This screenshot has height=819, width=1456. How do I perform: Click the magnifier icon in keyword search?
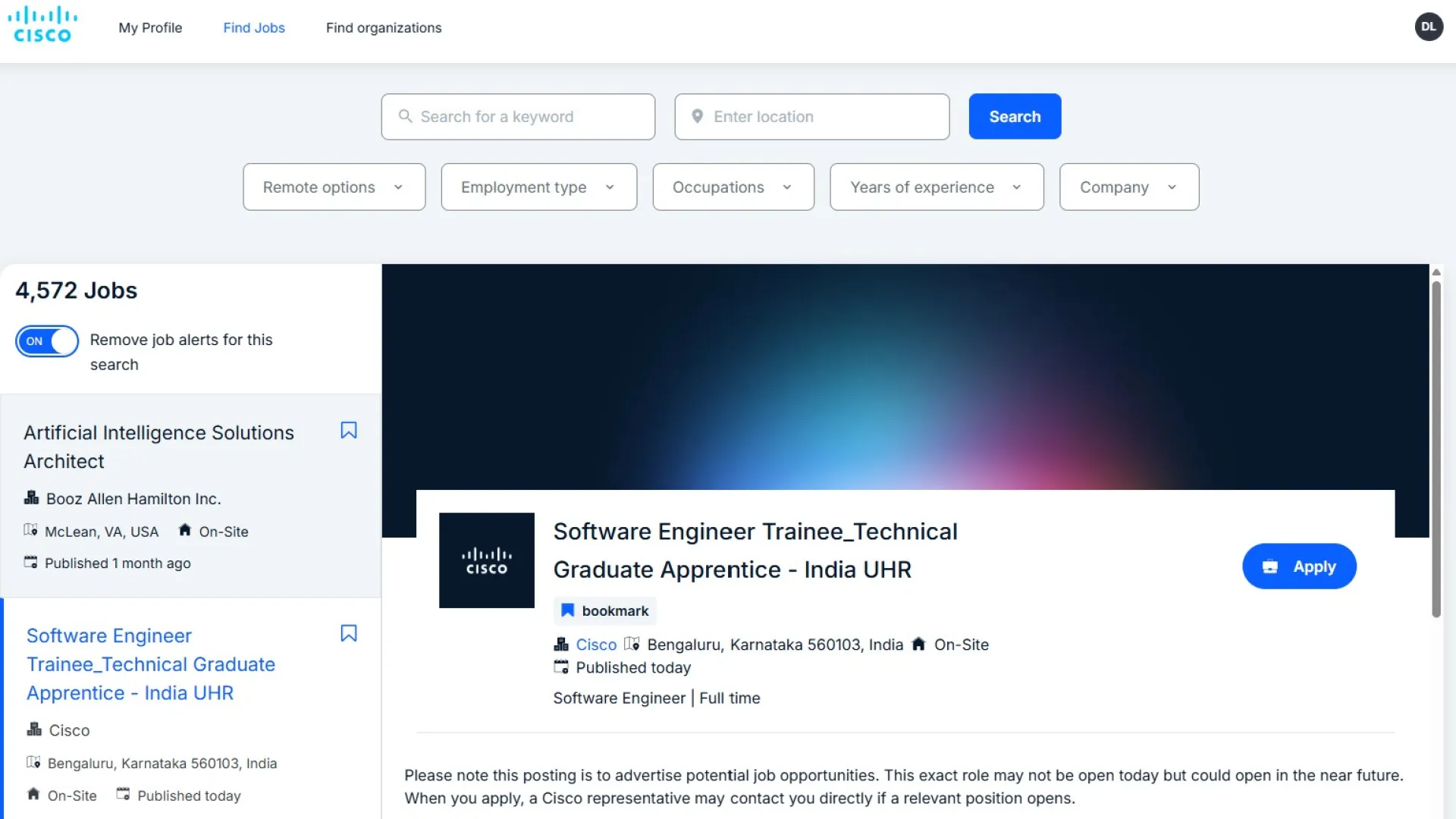click(406, 116)
